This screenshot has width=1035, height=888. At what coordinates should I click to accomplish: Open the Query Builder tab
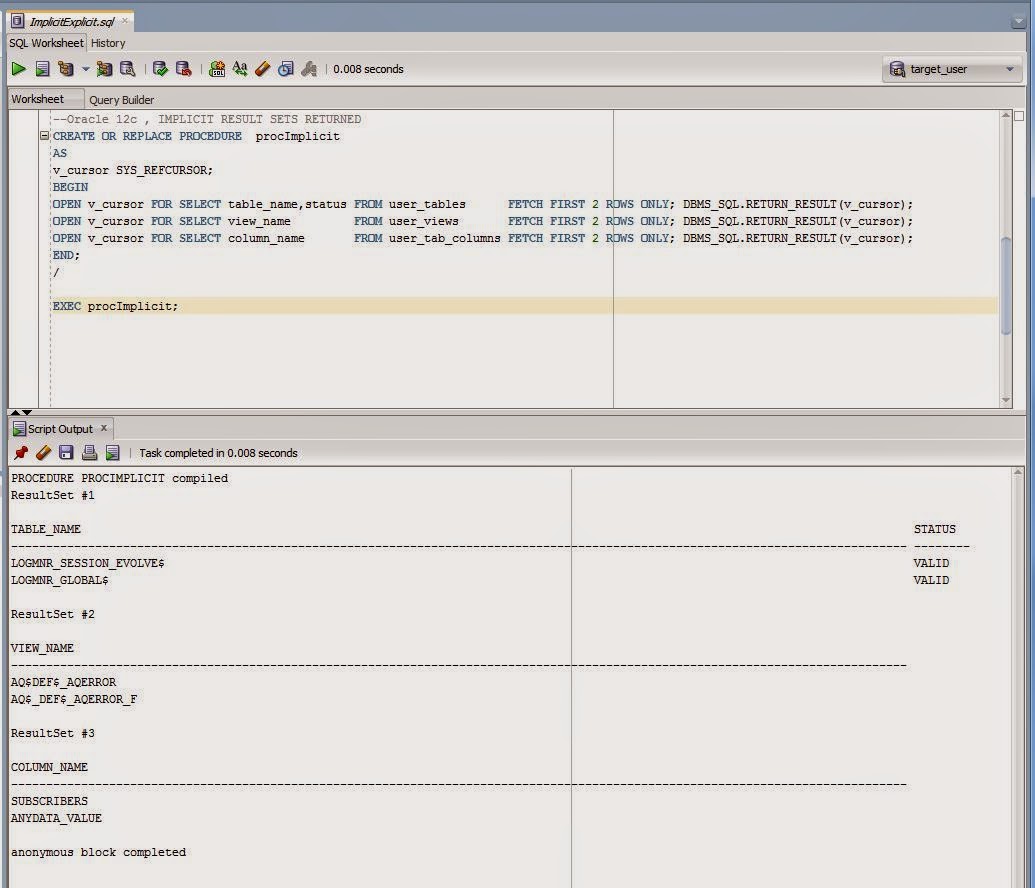pyautogui.click(x=120, y=99)
